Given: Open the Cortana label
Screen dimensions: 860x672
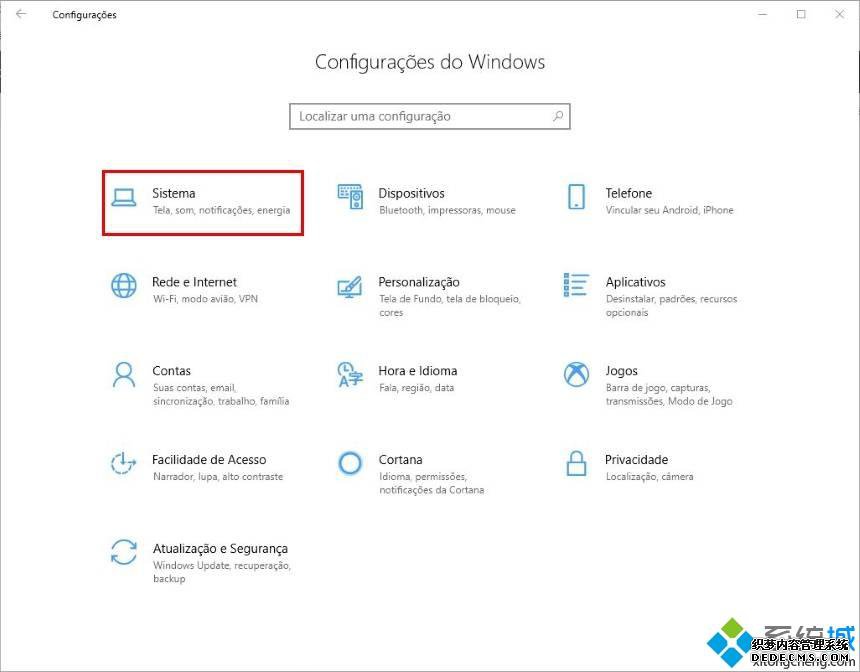Looking at the screenshot, I should coord(400,460).
